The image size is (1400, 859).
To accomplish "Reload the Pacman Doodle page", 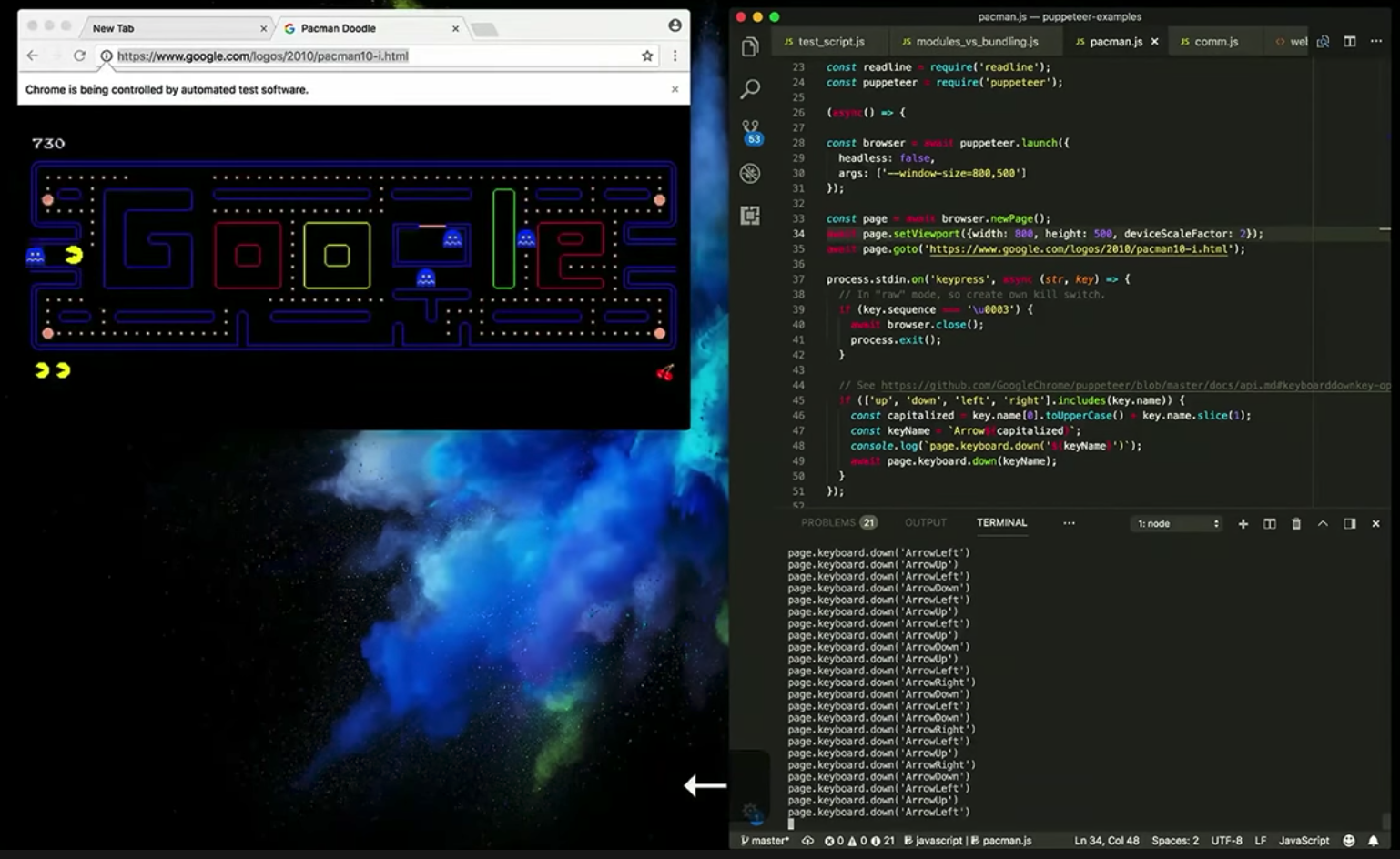I will pyautogui.click(x=79, y=56).
